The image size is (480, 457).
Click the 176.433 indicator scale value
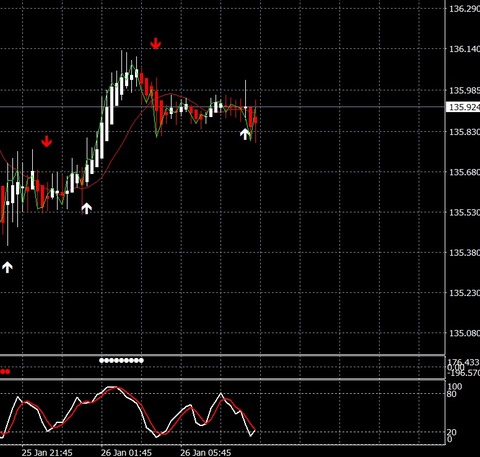coord(463,362)
